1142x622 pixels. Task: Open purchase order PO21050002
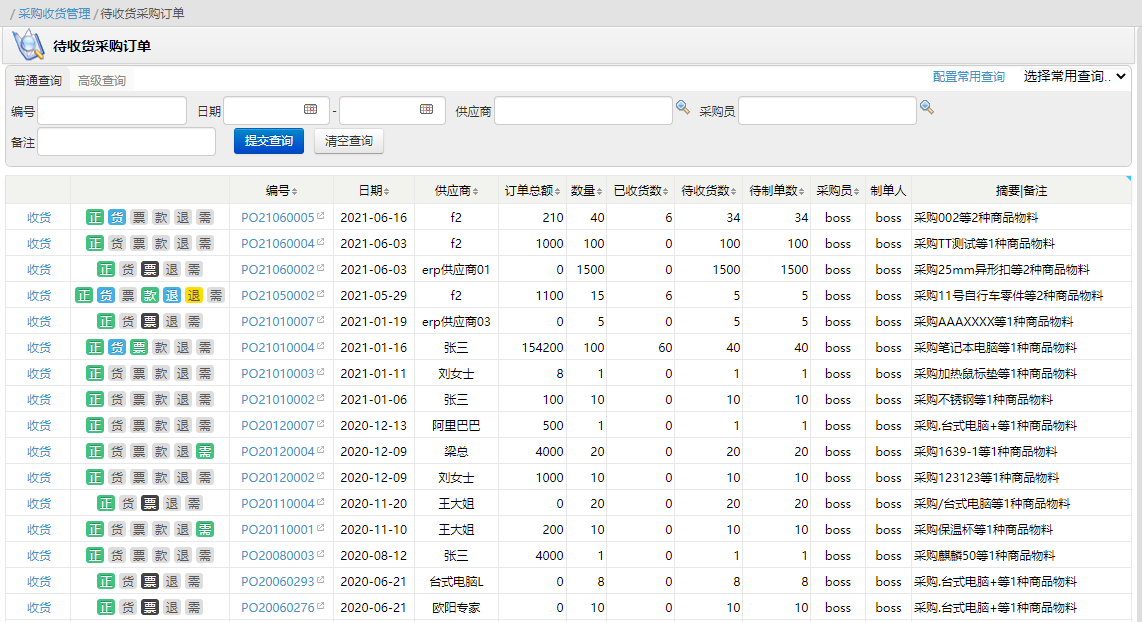click(x=277, y=295)
